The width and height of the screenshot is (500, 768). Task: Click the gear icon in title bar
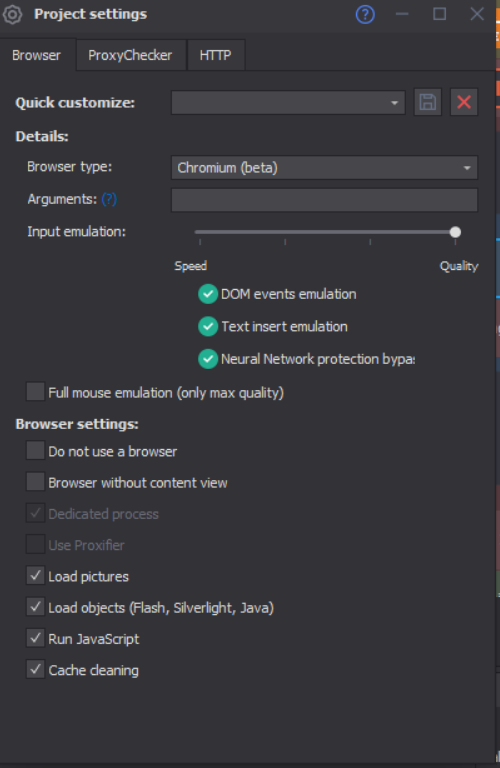pyautogui.click(x=12, y=14)
